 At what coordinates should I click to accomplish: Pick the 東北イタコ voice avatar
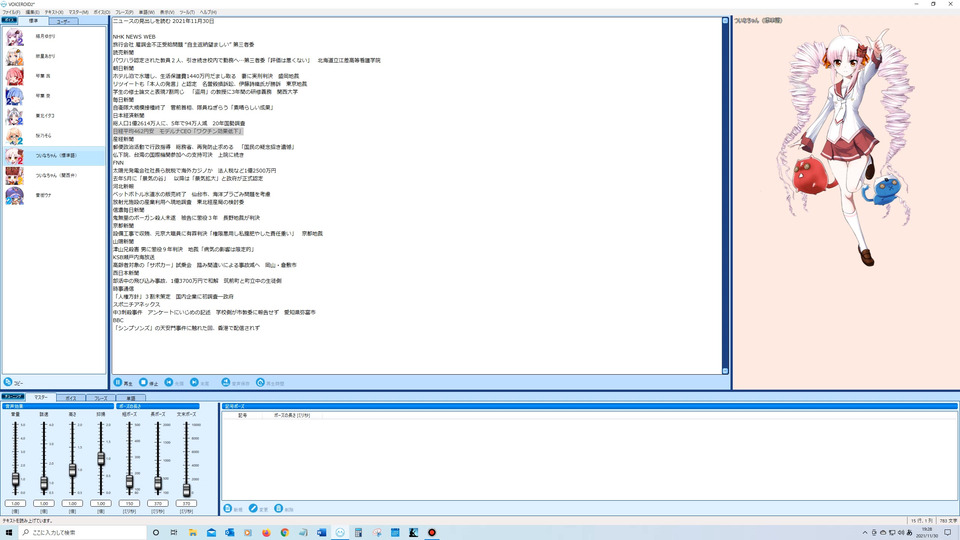click(15, 116)
